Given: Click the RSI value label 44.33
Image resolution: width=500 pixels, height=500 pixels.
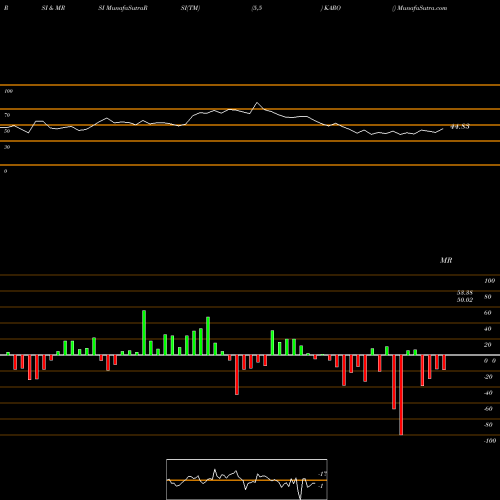Looking at the screenshot, I should [x=460, y=127].
